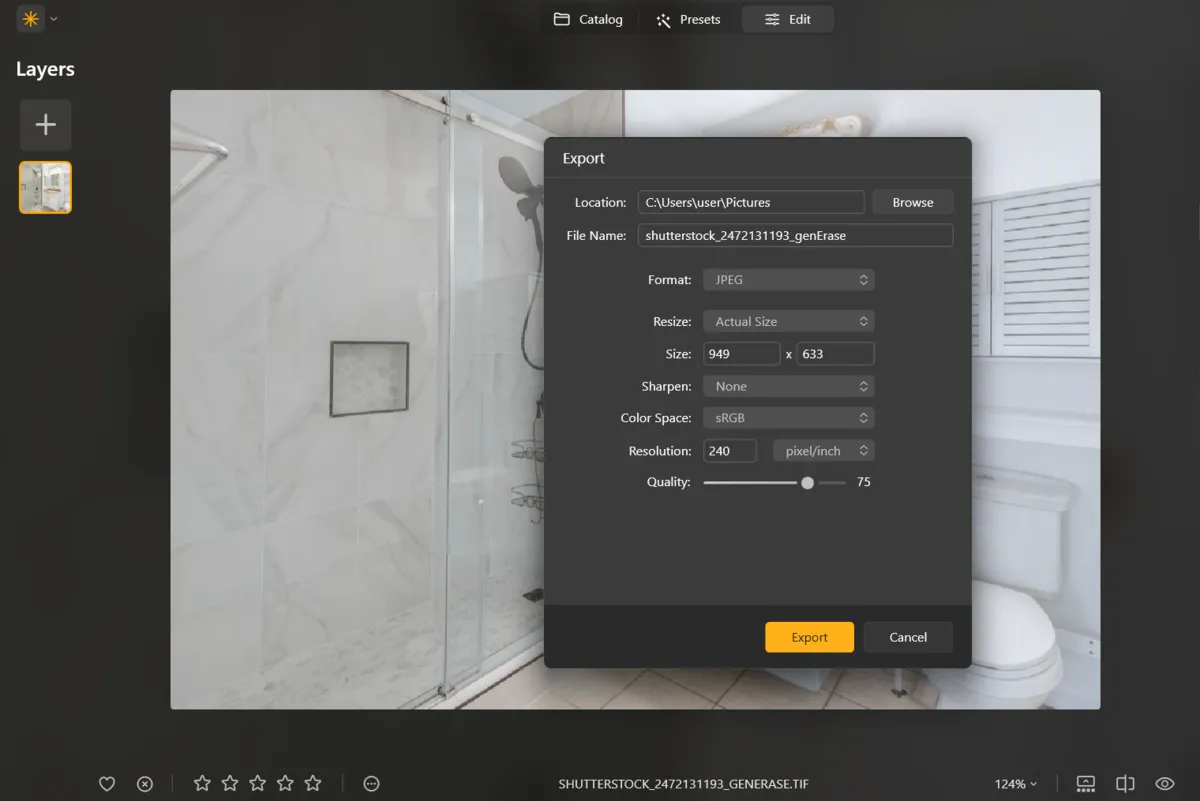Click the Luminar Neo logo icon

pyautogui.click(x=30, y=18)
